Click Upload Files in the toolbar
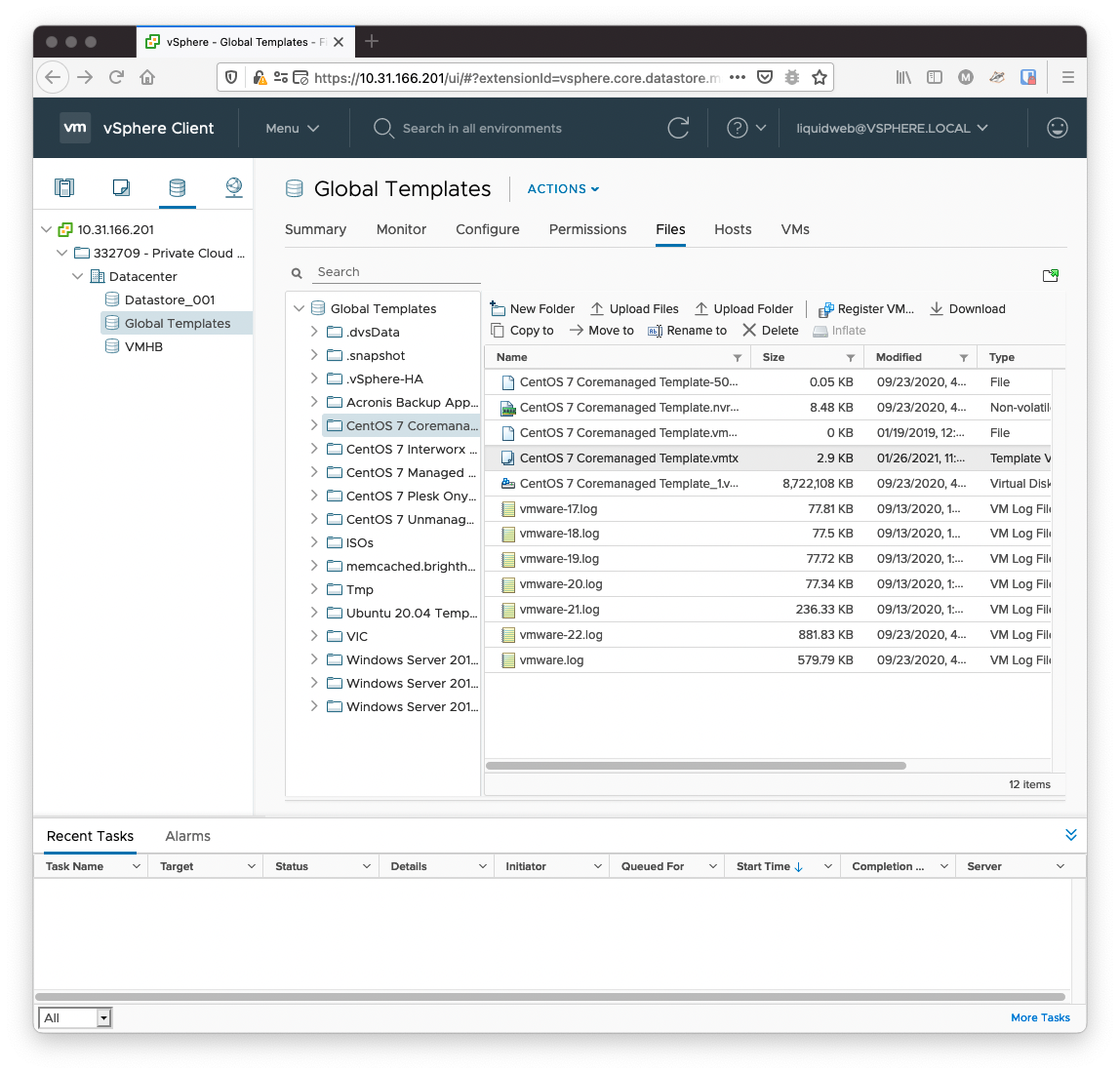 pos(634,308)
